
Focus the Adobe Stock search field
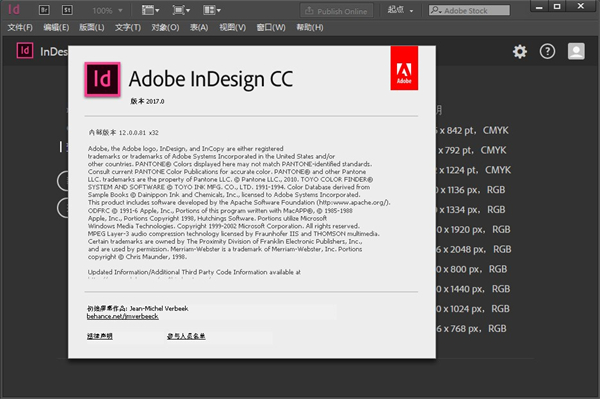point(469,10)
